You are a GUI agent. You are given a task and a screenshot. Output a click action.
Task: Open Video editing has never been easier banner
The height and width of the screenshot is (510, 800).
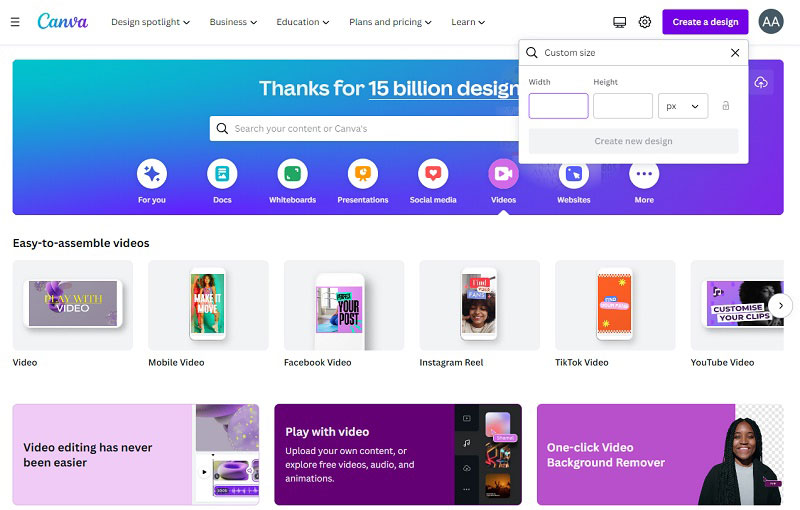pos(136,454)
